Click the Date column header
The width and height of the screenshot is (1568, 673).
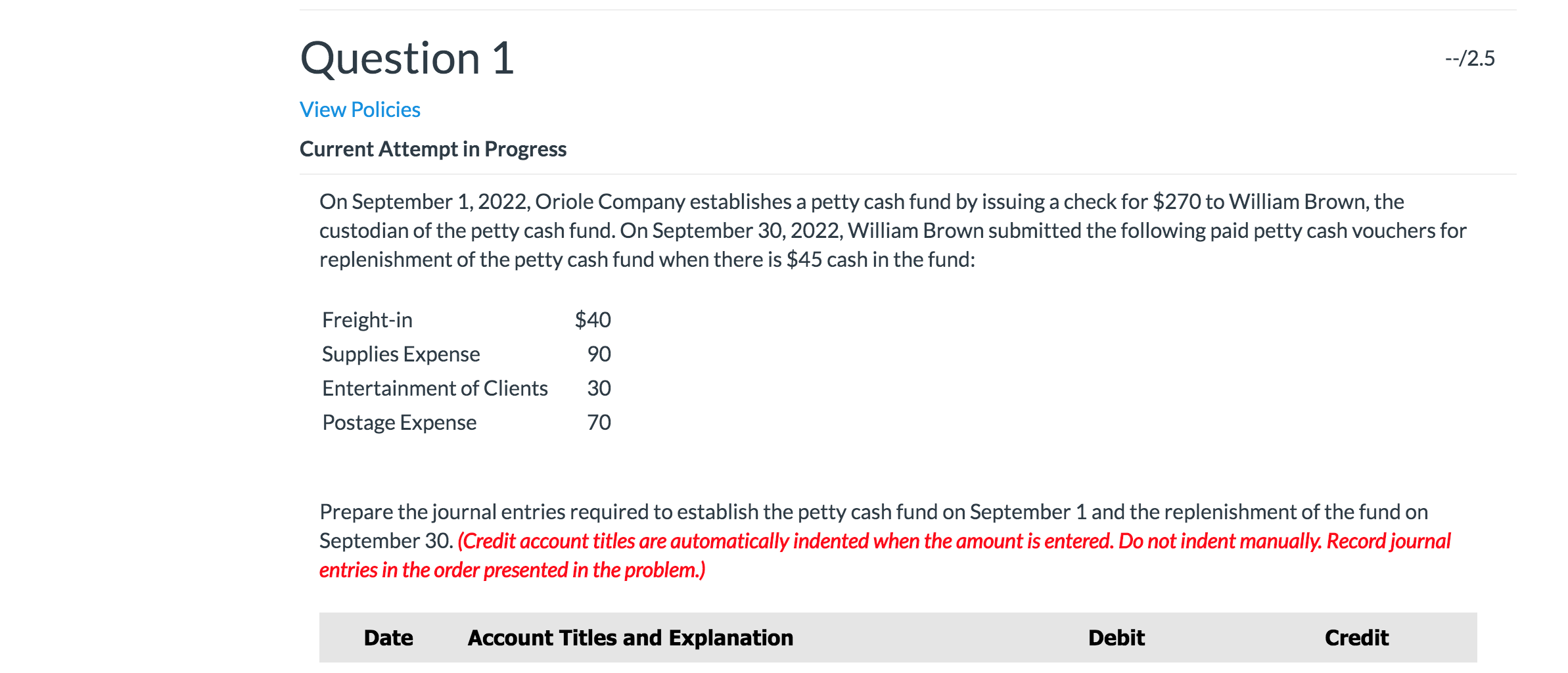[388, 638]
